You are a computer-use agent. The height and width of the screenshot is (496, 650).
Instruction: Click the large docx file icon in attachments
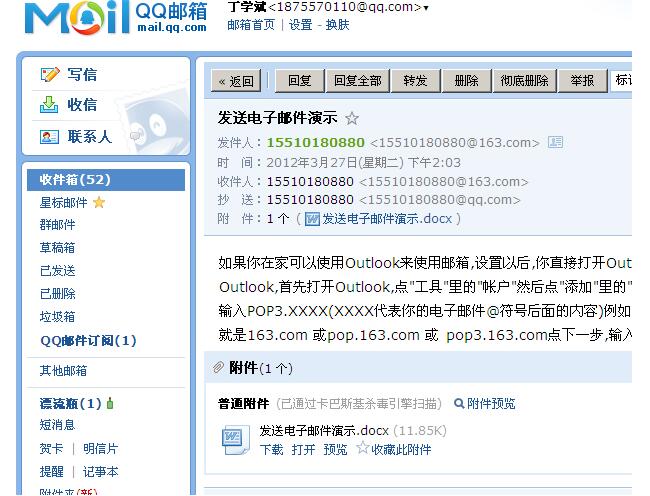pyautogui.click(x=235, y=440)
